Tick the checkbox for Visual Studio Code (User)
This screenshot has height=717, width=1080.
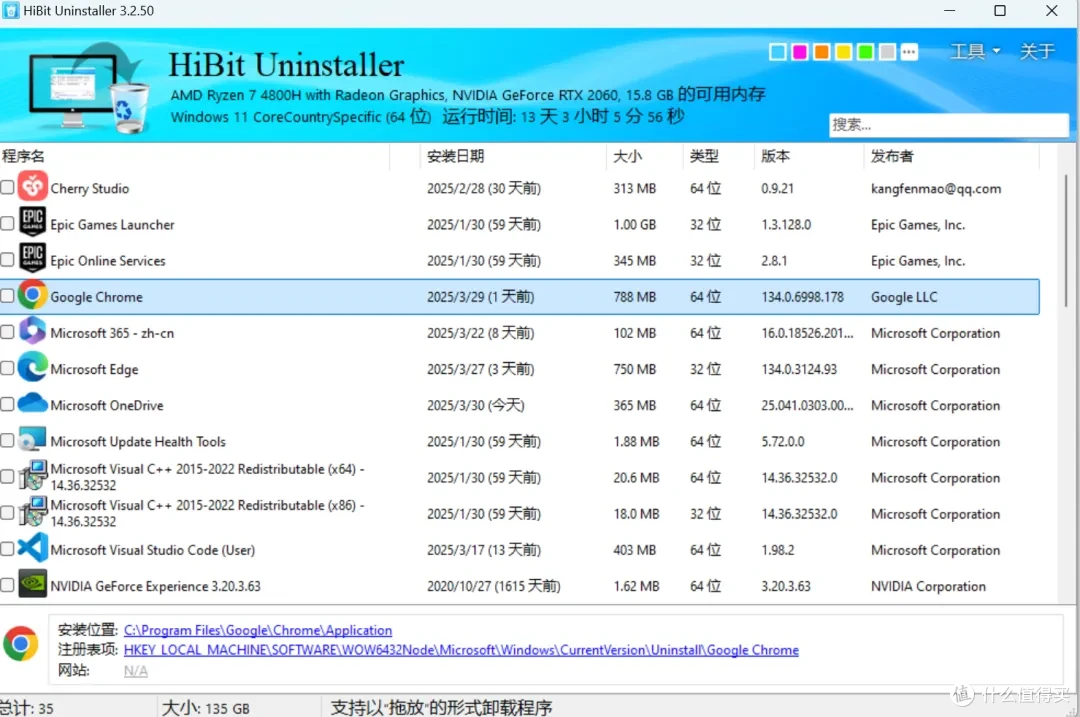pos(7,549)
